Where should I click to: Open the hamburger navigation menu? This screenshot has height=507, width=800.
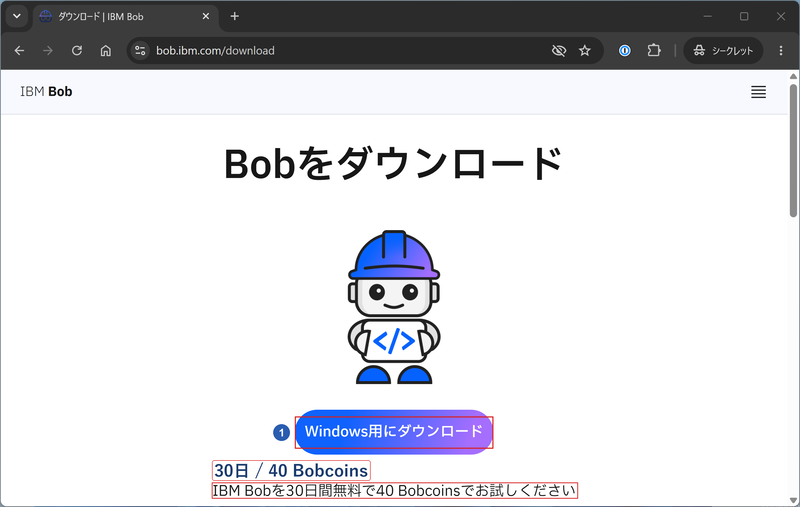[758, 92]
